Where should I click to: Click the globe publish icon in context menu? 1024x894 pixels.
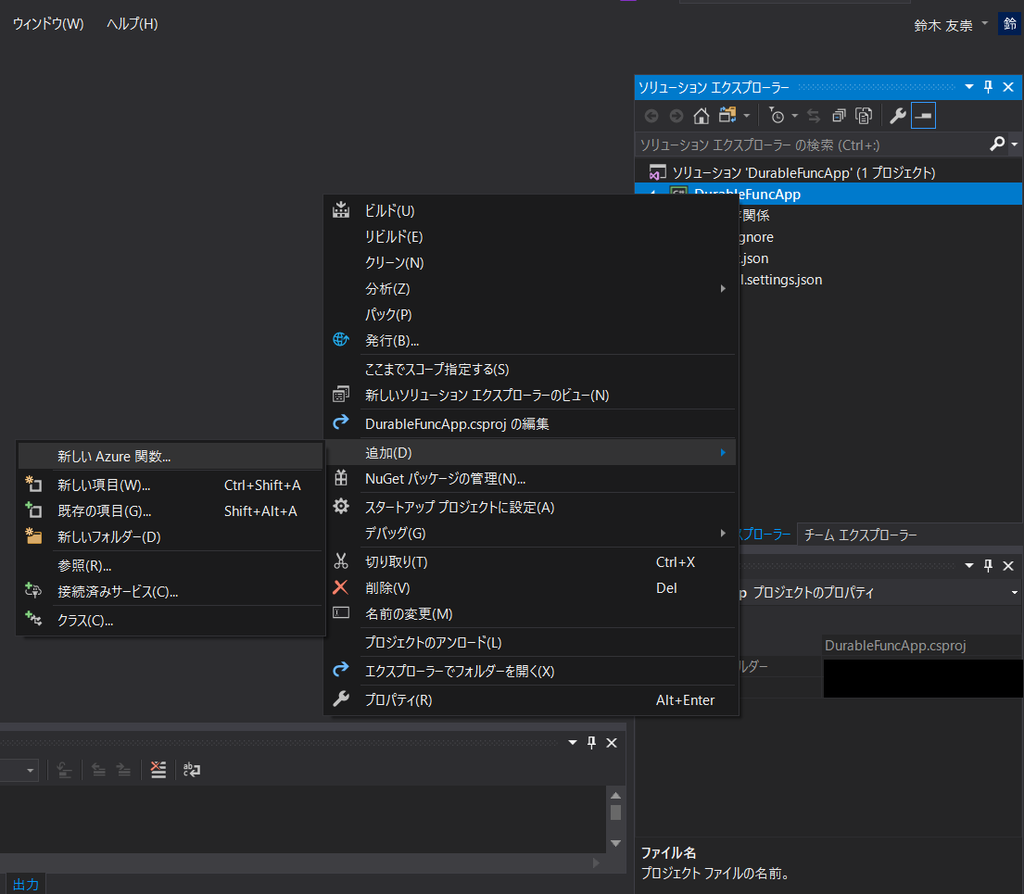tap(341, 340)
